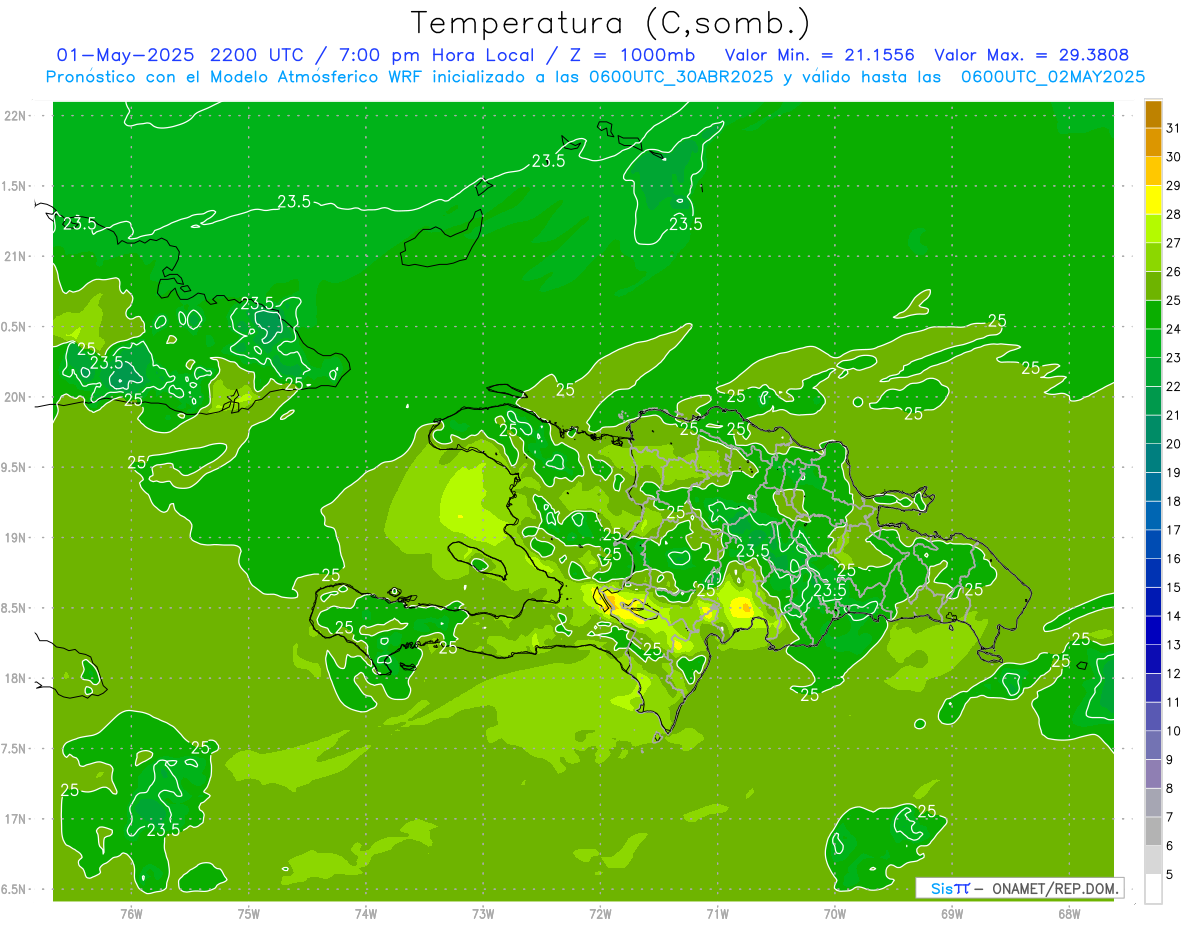
Task: Click the 70W longitude axis label
Action: 835,913
